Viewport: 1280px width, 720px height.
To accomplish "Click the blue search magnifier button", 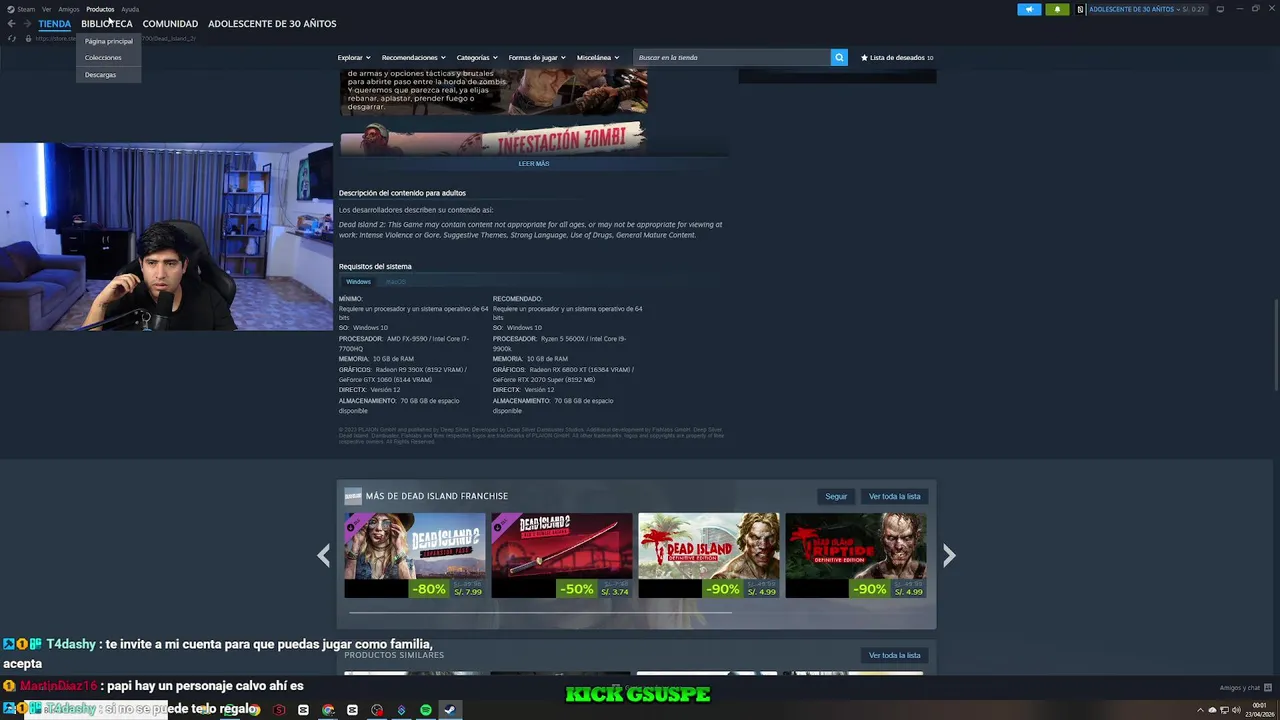I will pos(839,57).
